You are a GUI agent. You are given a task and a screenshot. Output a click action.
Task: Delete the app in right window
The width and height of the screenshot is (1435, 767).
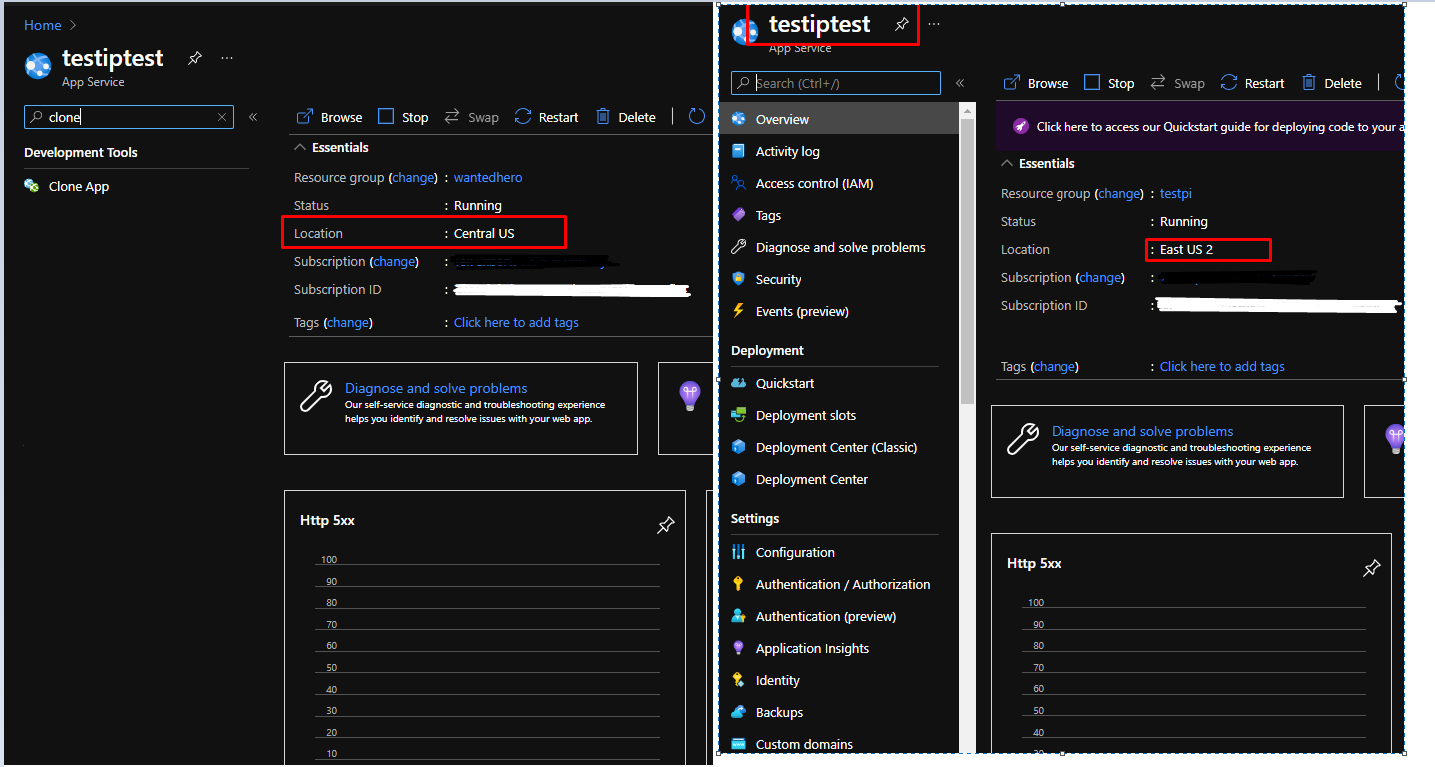1332,83
